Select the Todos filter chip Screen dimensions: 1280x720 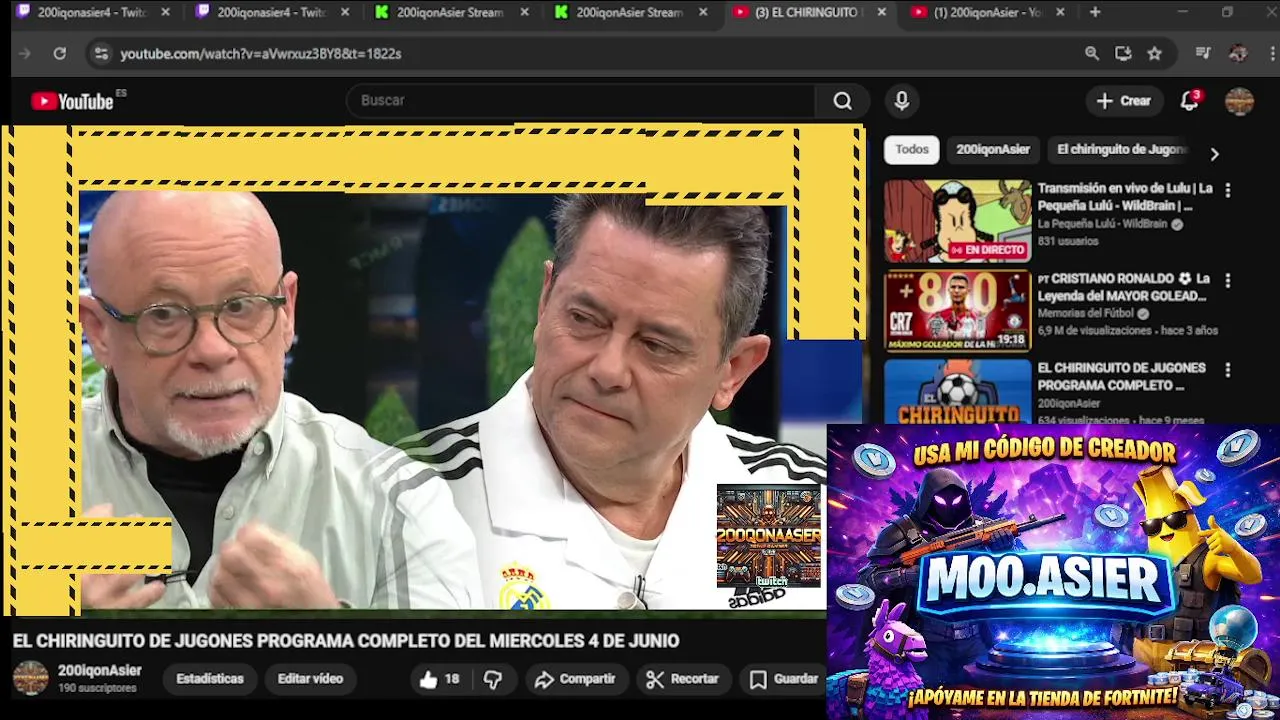[x=911, y=149]
